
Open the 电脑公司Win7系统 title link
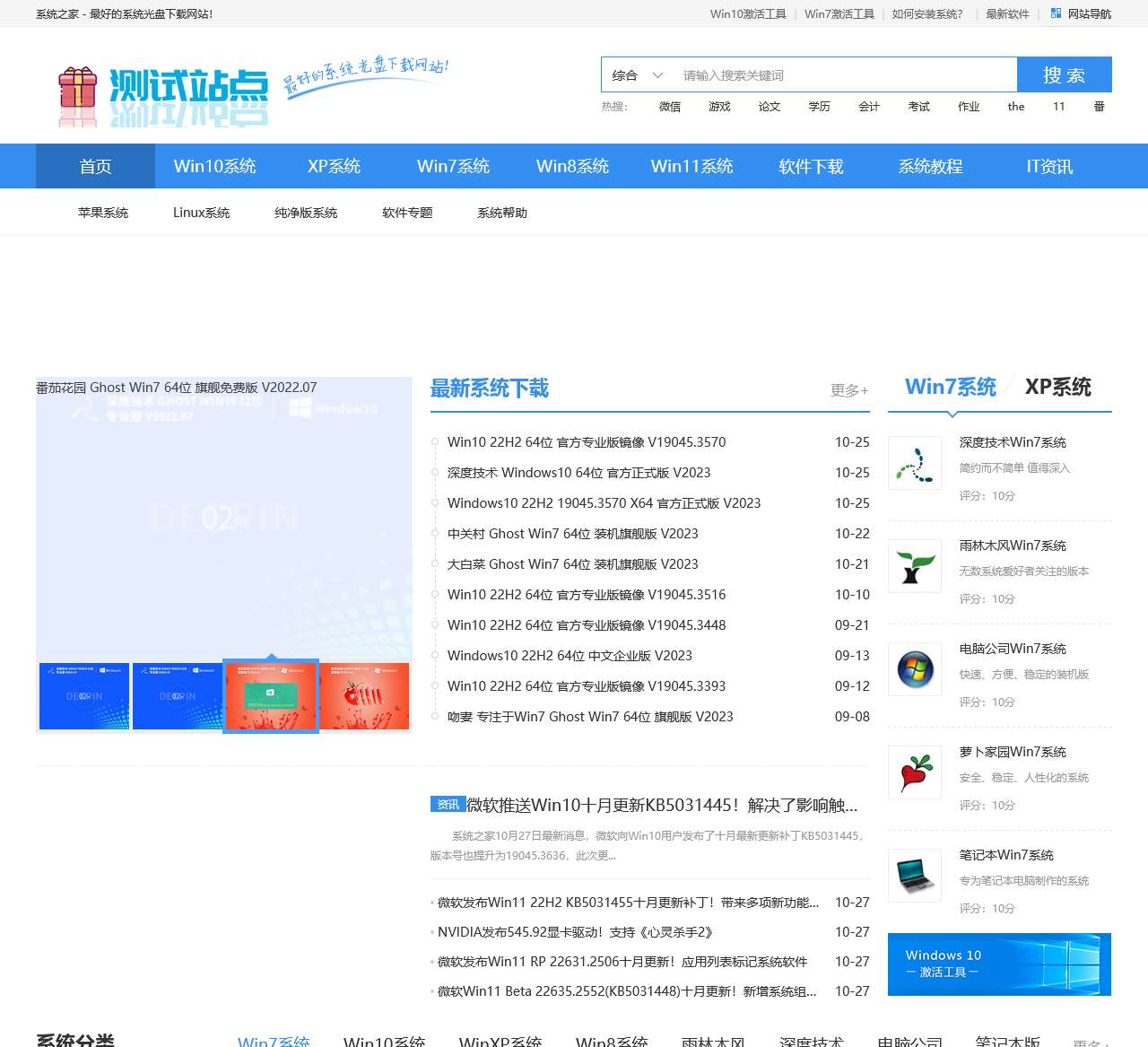1013,649
